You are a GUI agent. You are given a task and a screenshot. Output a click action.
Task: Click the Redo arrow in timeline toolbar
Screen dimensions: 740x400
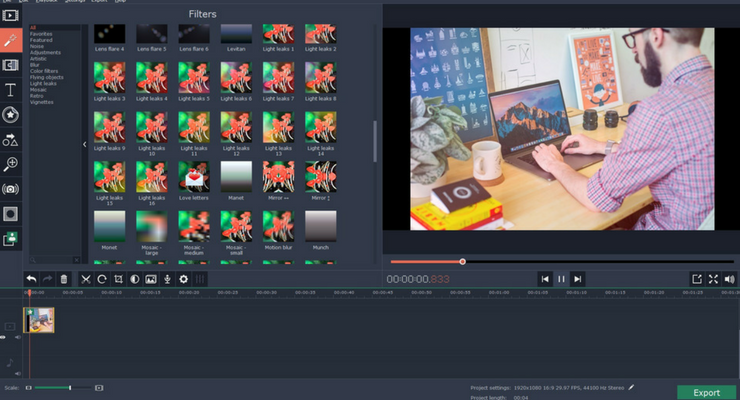click(x=48, y=279)
